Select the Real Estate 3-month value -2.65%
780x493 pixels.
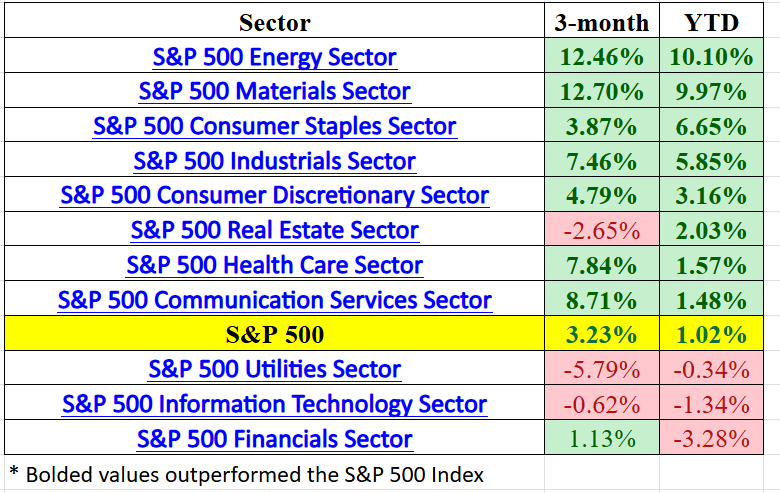(x=602, y=231)
